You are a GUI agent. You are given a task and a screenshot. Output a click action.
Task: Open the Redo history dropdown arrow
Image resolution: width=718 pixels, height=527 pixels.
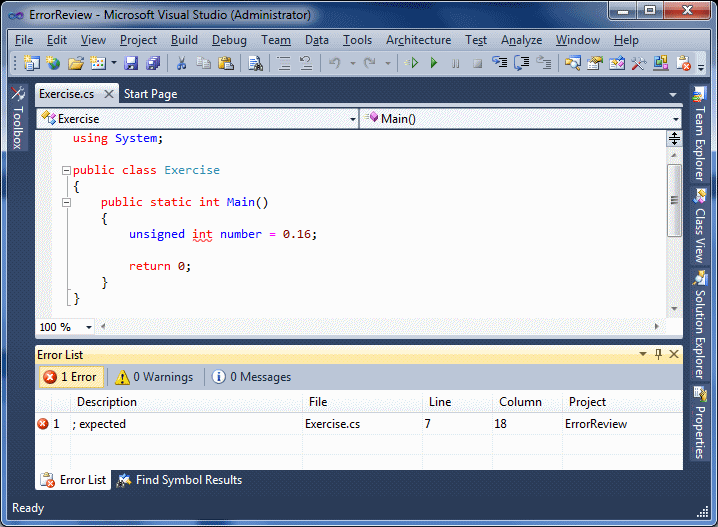tap(387, 63)
